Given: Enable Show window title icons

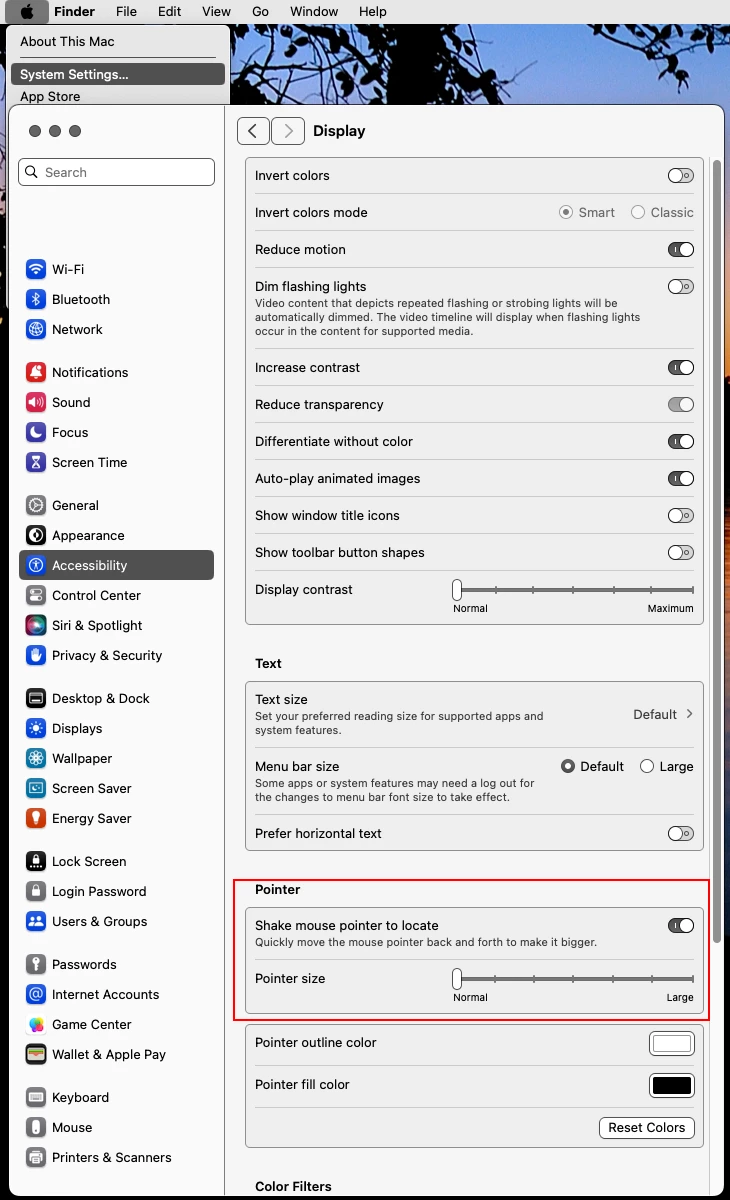Looking at the screenshot, I should pyautogui.click(x=681, y=515).
